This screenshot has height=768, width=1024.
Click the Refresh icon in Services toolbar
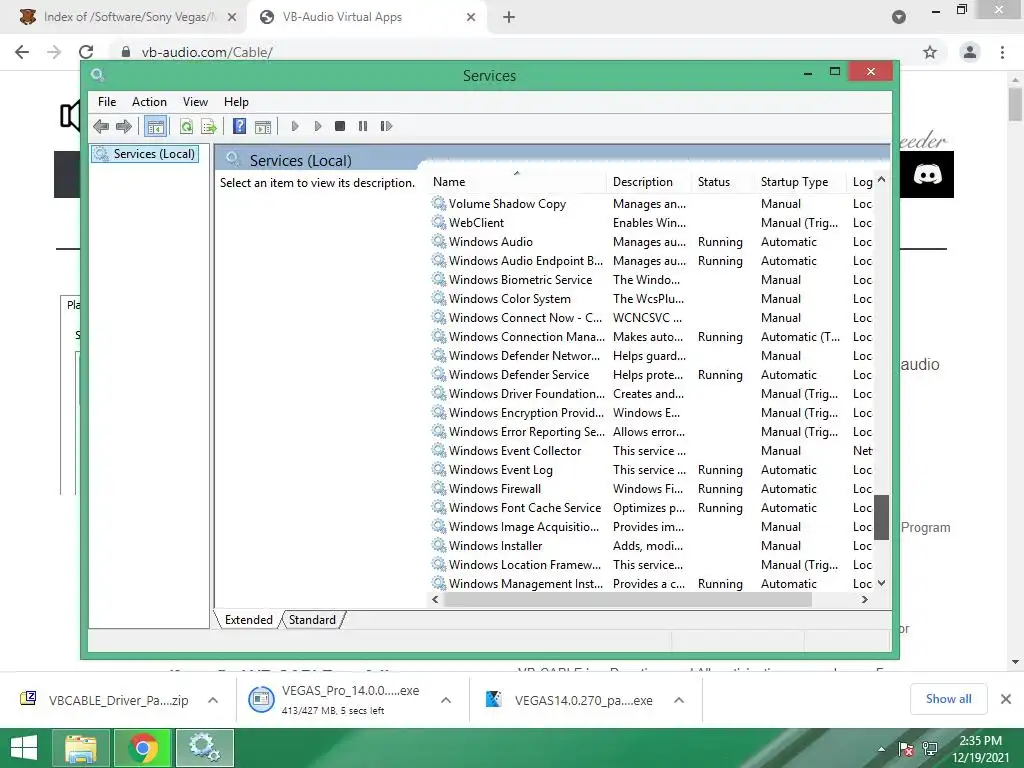click(186, 126)
